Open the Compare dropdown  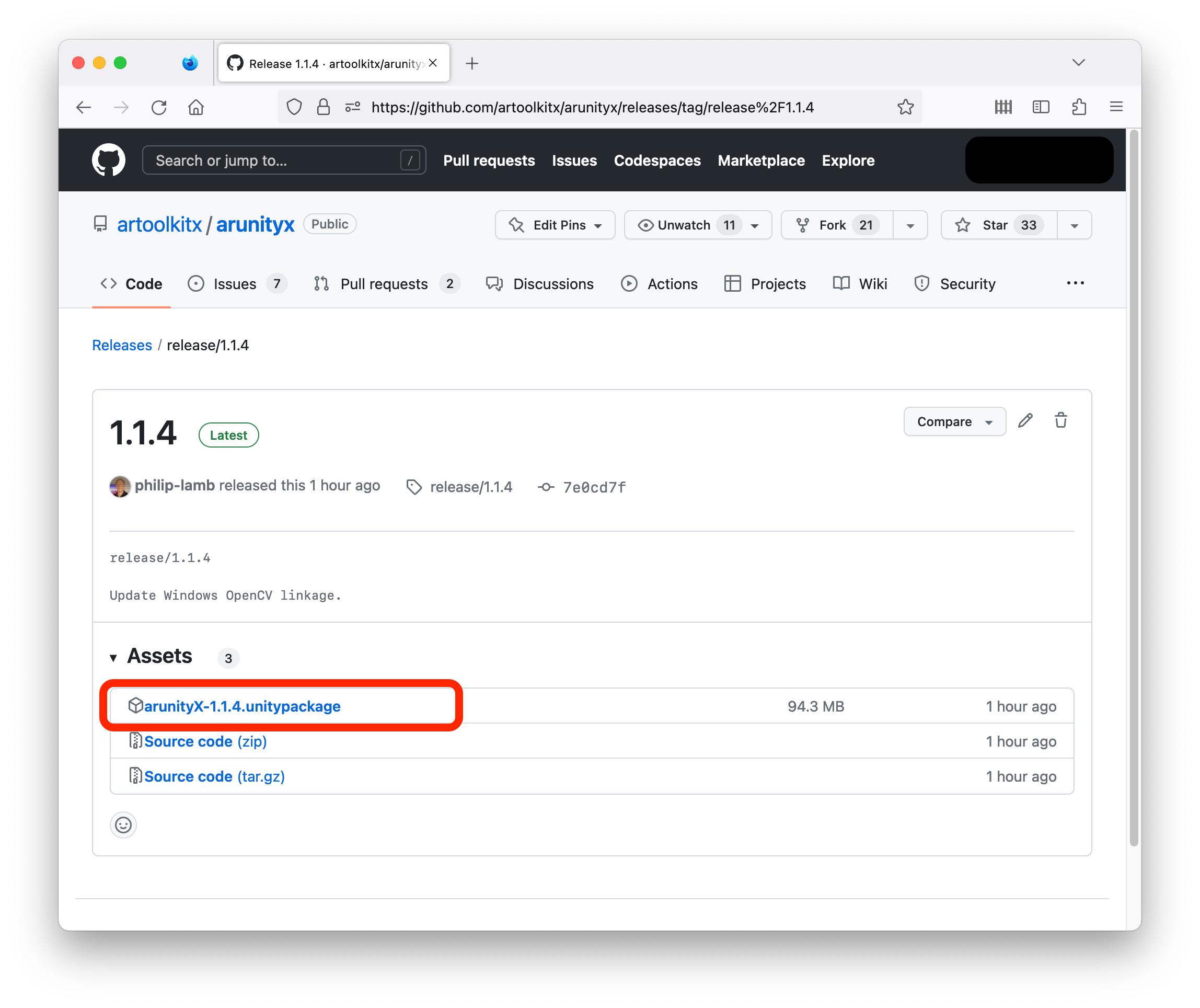(954, 421)
